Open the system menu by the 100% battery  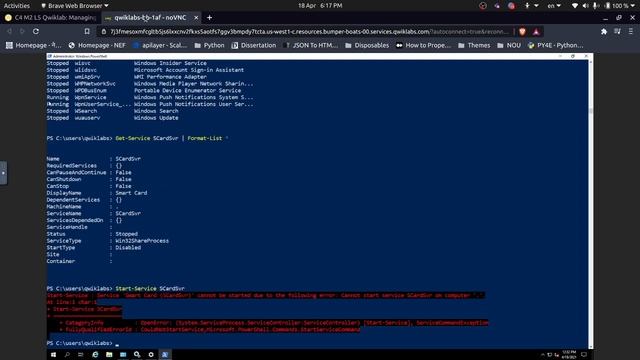(x=621, y=6)
